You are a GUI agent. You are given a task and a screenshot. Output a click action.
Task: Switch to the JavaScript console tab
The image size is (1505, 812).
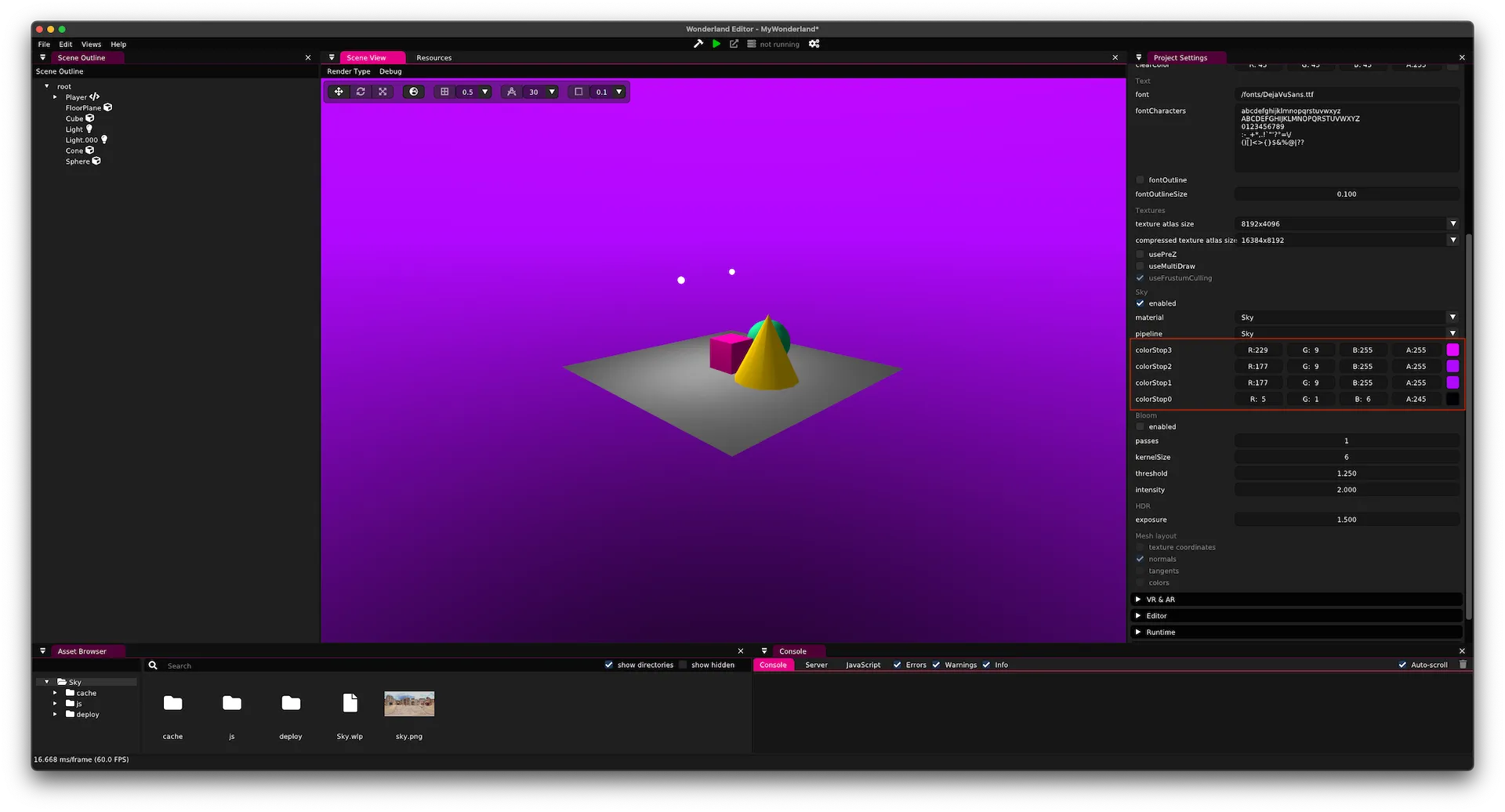point(863,665)
